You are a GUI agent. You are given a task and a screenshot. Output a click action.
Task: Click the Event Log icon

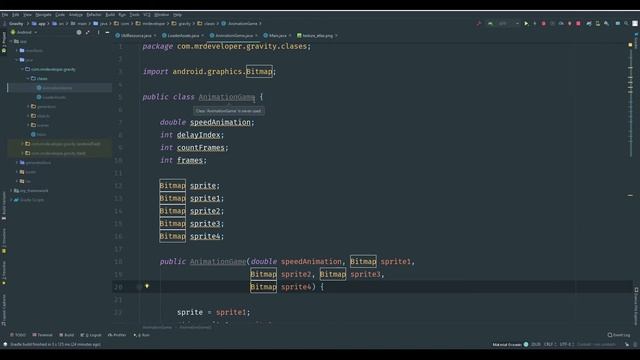point(610,335)
